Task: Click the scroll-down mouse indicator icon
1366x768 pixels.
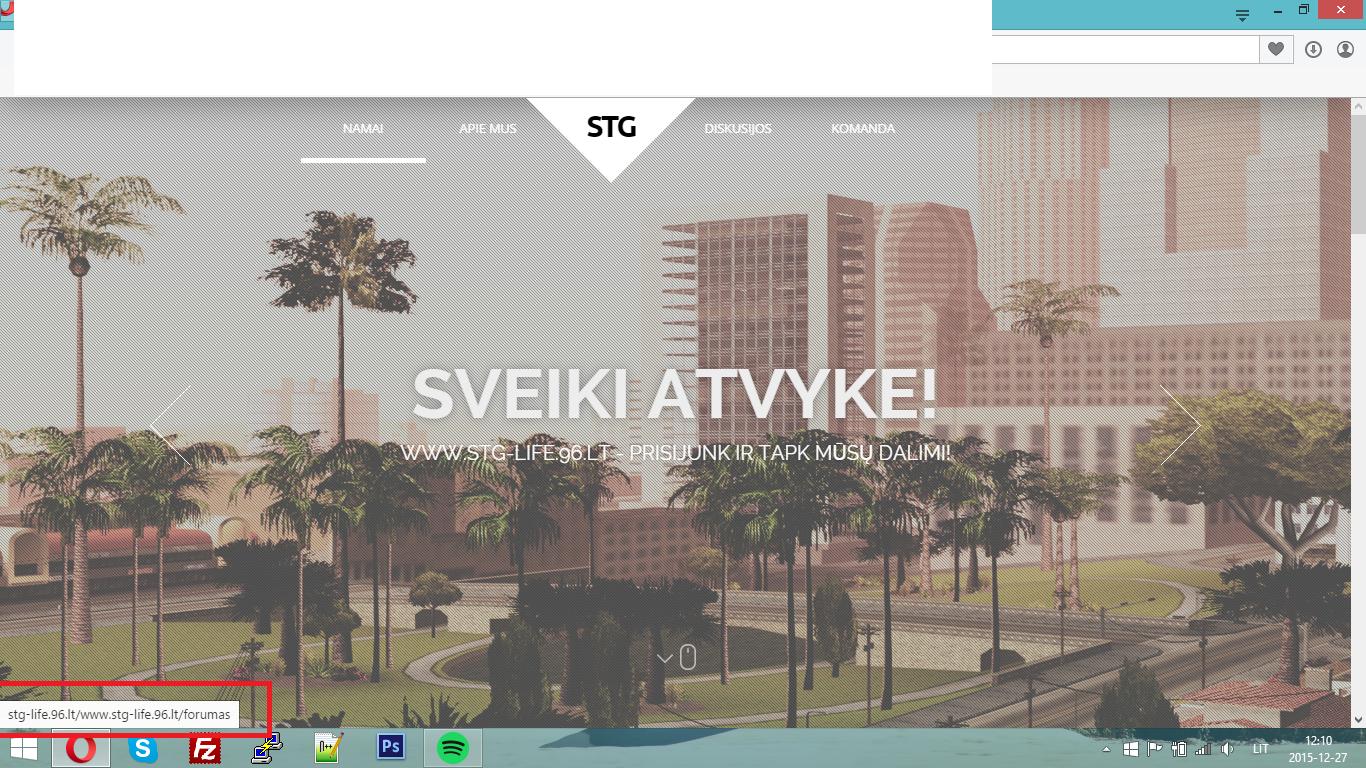Action: pyautogui.click(x=687, y=657)
